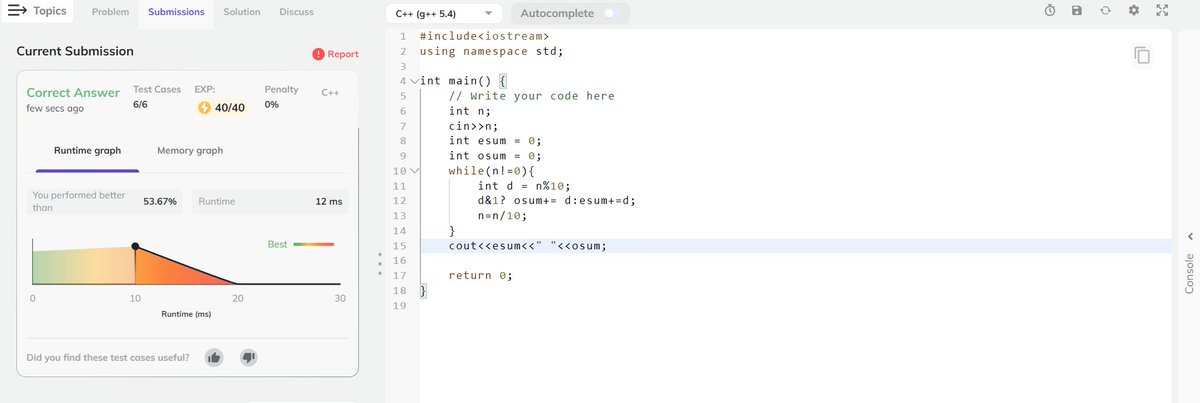The width and height of the screenshot is (1200, 403).
Task: Give thumbs up for test cases
Action: click(x=213, y=357)
